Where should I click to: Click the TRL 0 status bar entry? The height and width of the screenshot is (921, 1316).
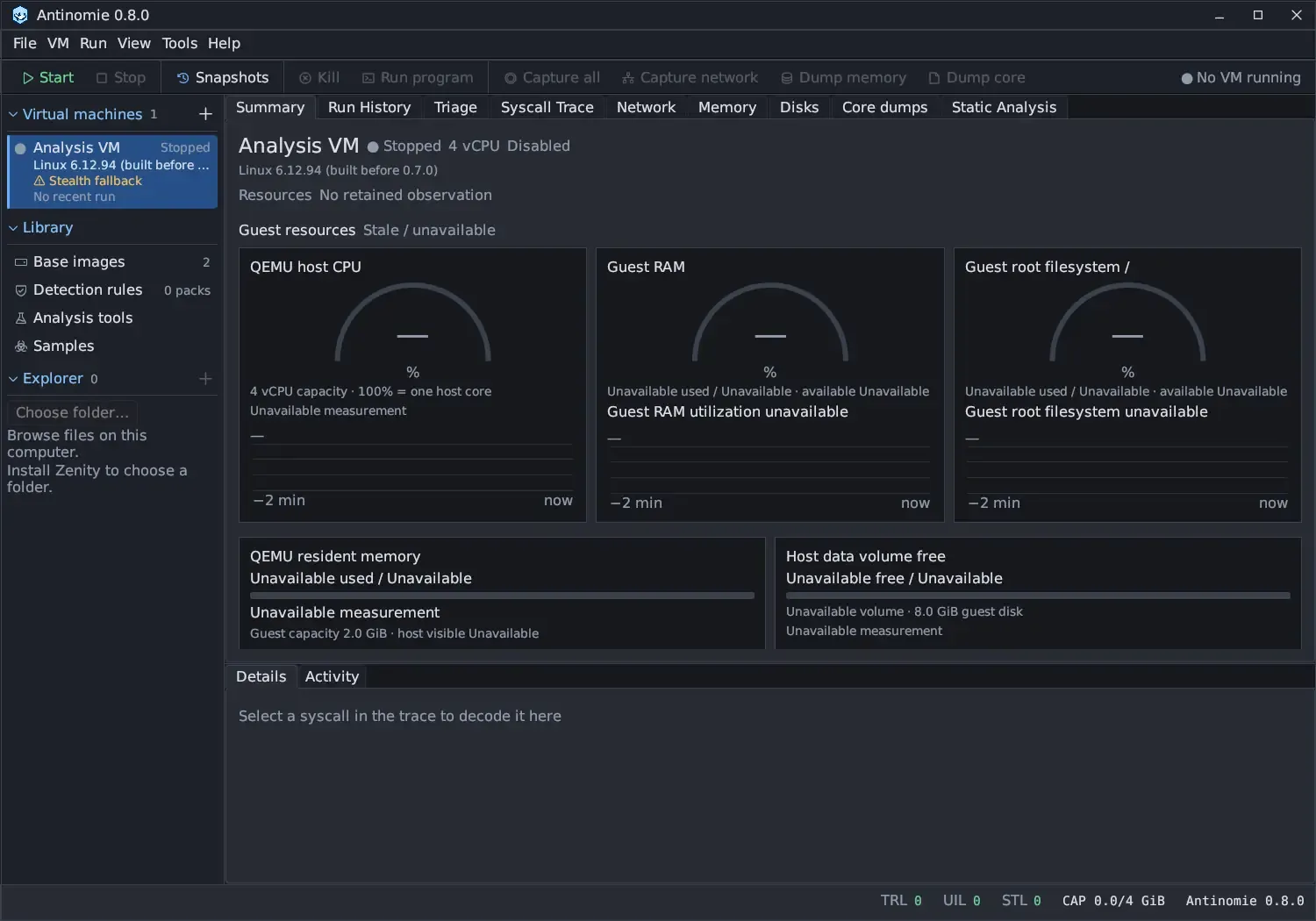tap(901, 901)
